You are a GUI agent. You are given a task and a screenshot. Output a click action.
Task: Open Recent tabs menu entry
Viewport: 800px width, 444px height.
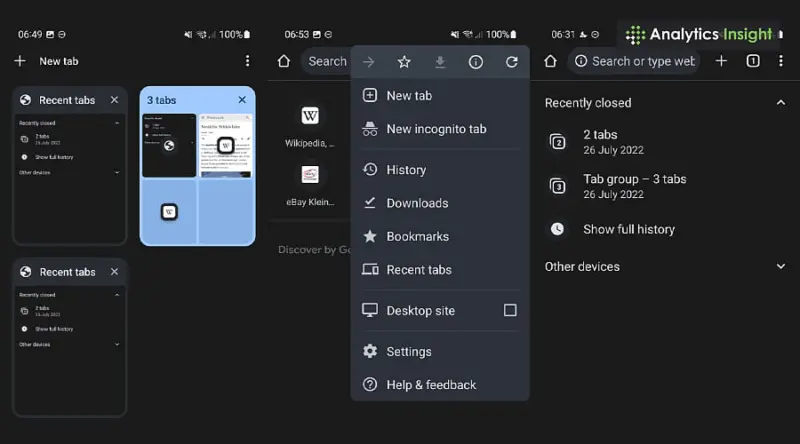tap(418, 270)
